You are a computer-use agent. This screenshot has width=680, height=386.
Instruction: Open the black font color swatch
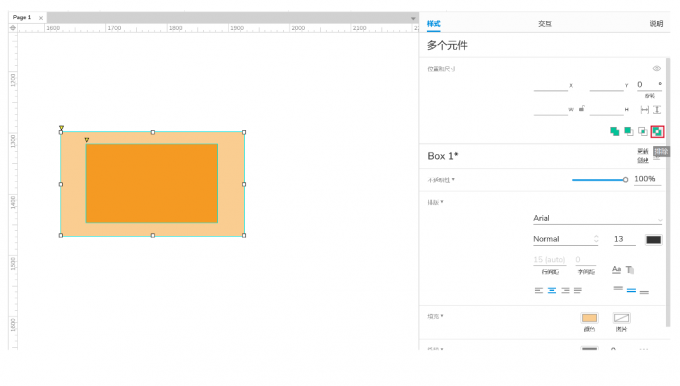[x=654, y=240]
